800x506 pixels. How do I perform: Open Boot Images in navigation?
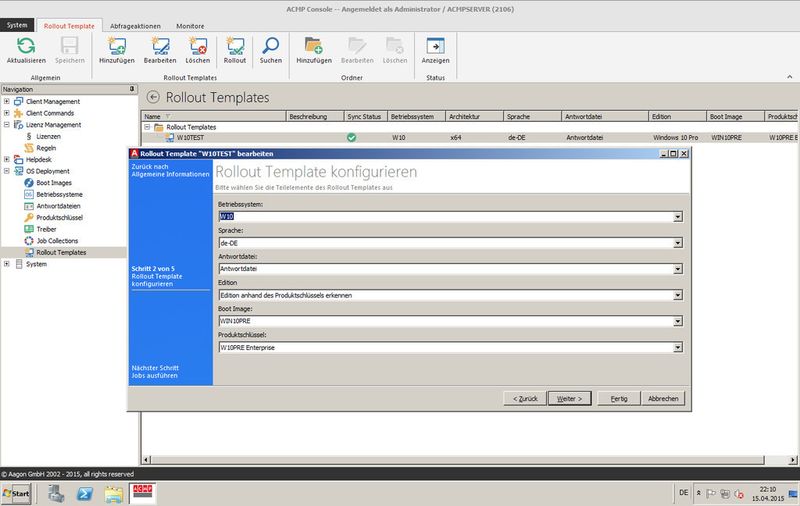[54, 183]
